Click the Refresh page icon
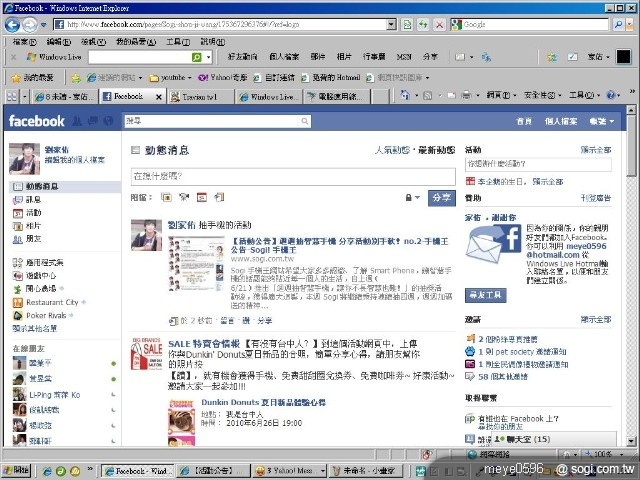This screenshot has height=480, width=640. coord(423,24)
